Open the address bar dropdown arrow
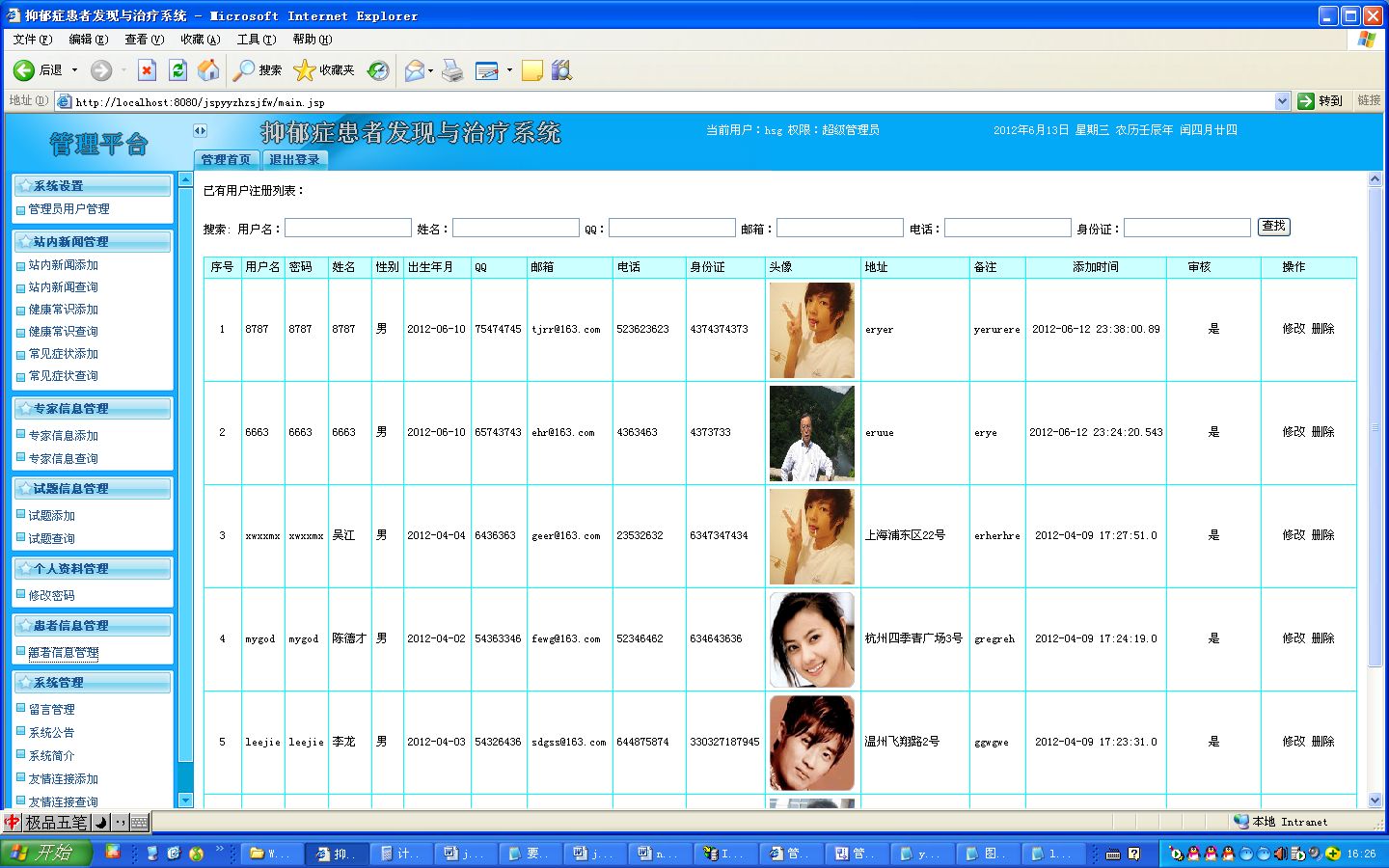The image size is (1389, 868). 1282,101
